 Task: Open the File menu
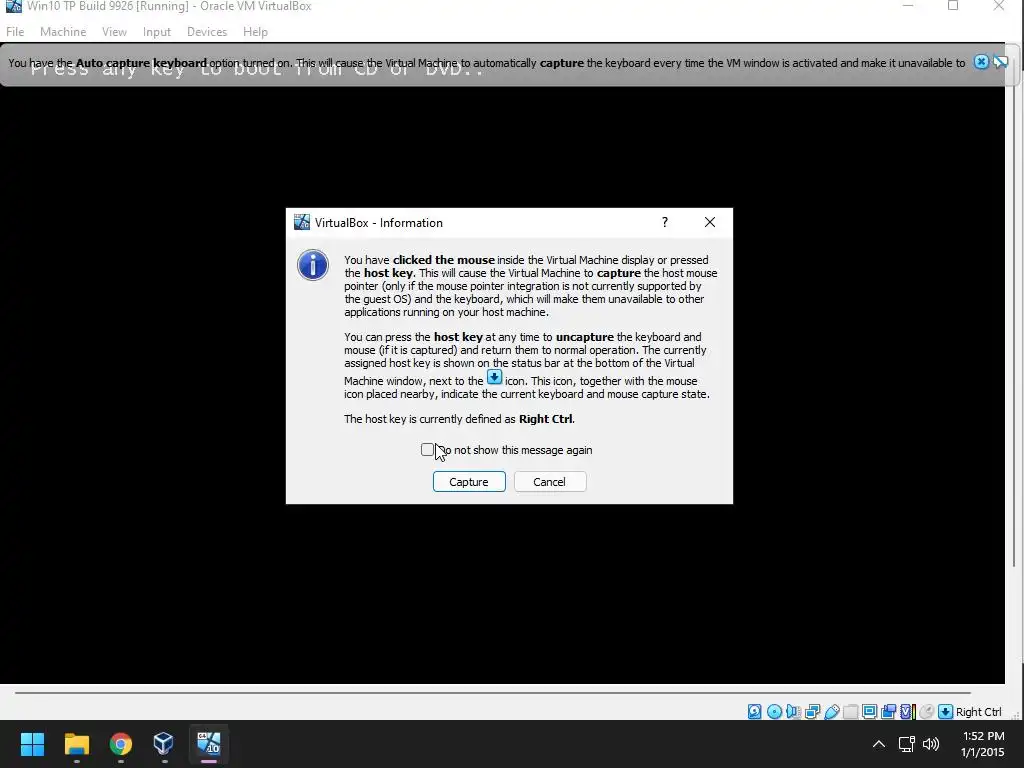(x=15, y=31)
